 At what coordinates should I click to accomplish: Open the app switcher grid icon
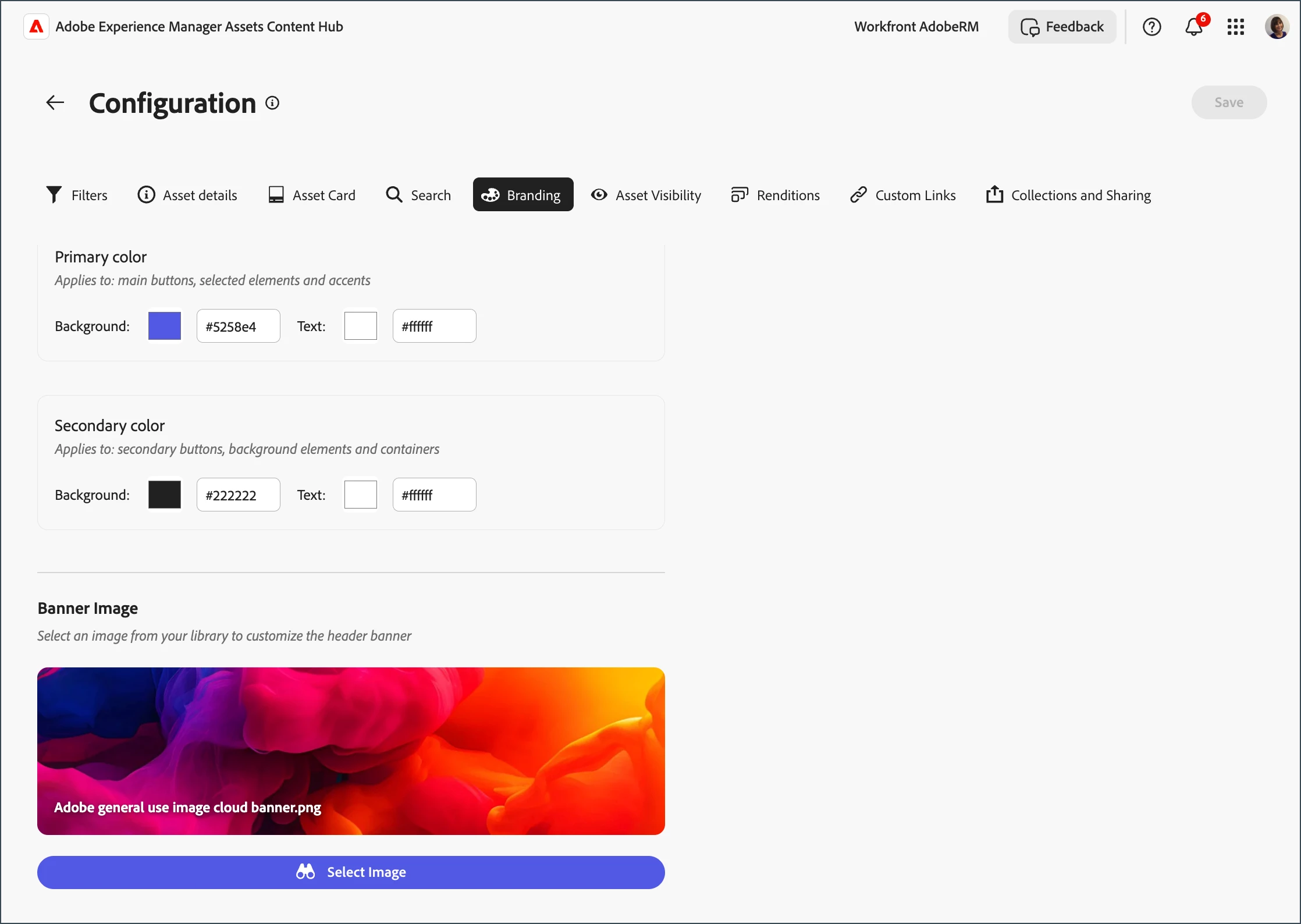(1235, 27)
